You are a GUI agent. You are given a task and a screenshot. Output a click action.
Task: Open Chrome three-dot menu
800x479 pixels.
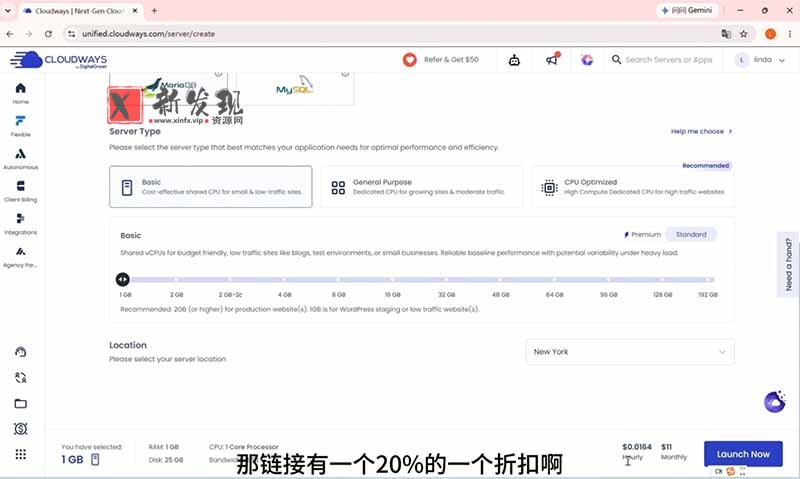click(x=789, y=34)
